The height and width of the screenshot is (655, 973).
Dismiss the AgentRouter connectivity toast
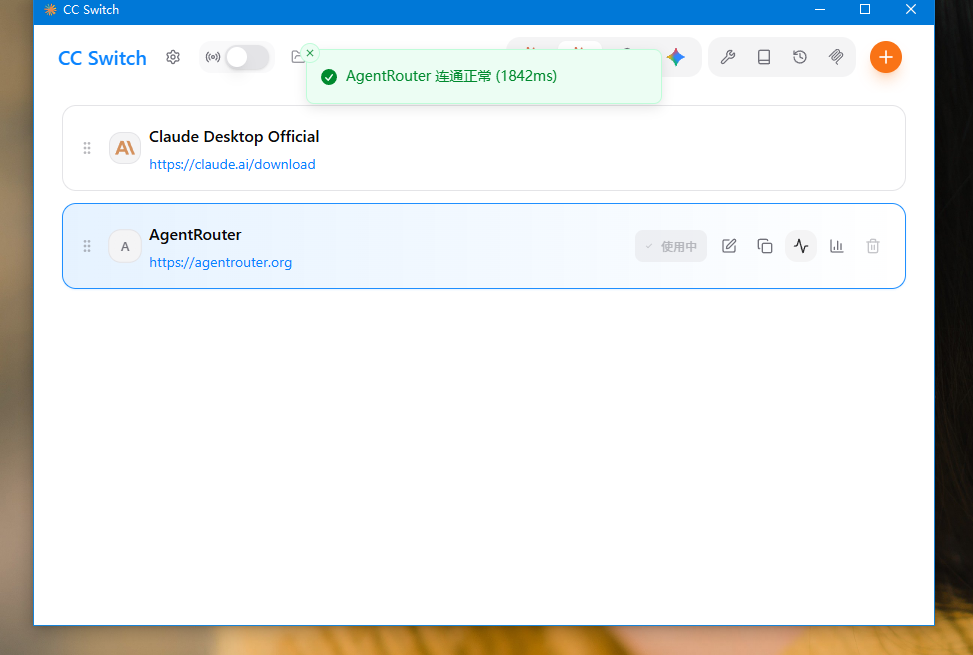310,53
